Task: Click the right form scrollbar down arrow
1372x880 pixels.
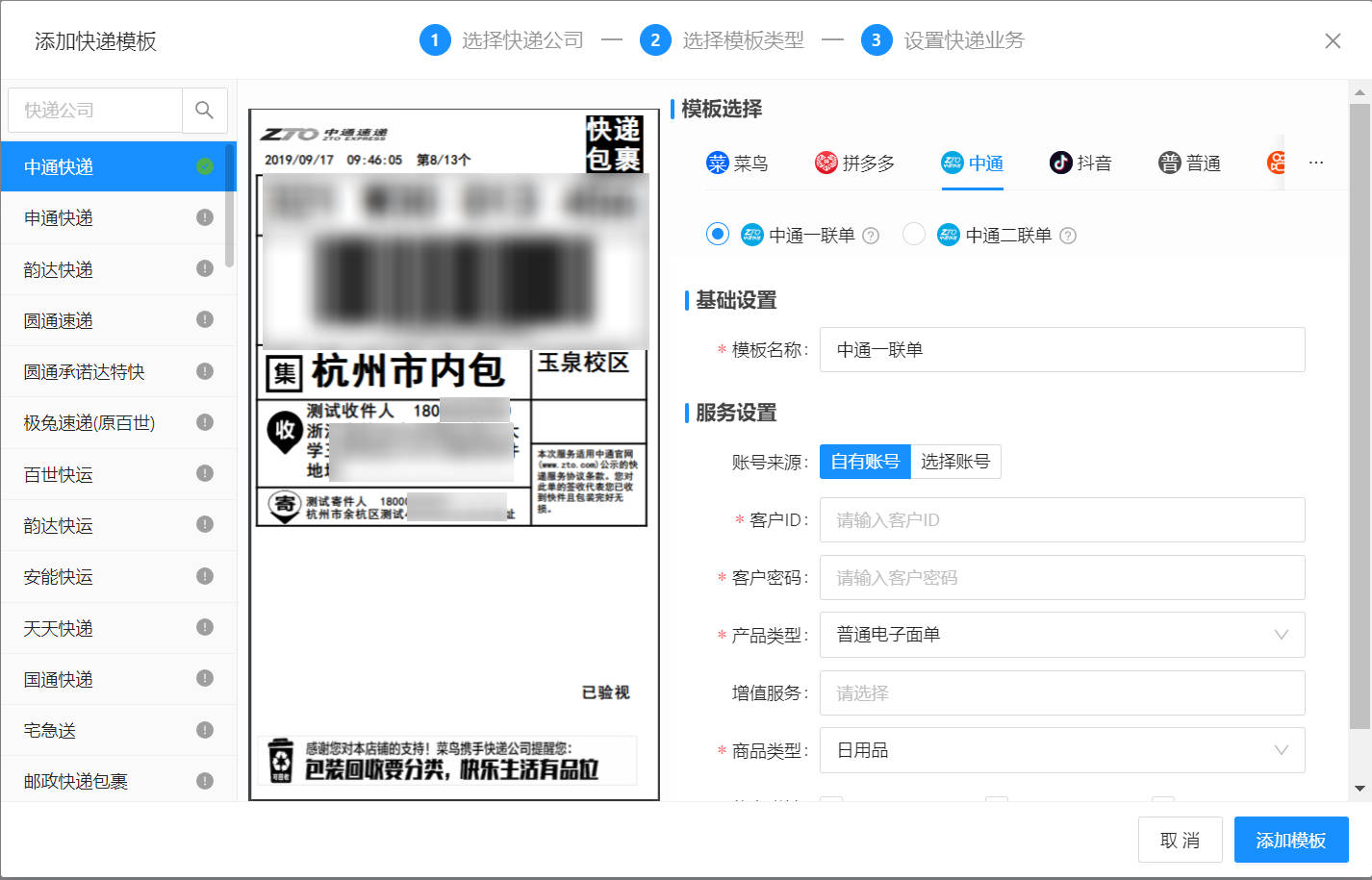Action: click(1359, 789)
